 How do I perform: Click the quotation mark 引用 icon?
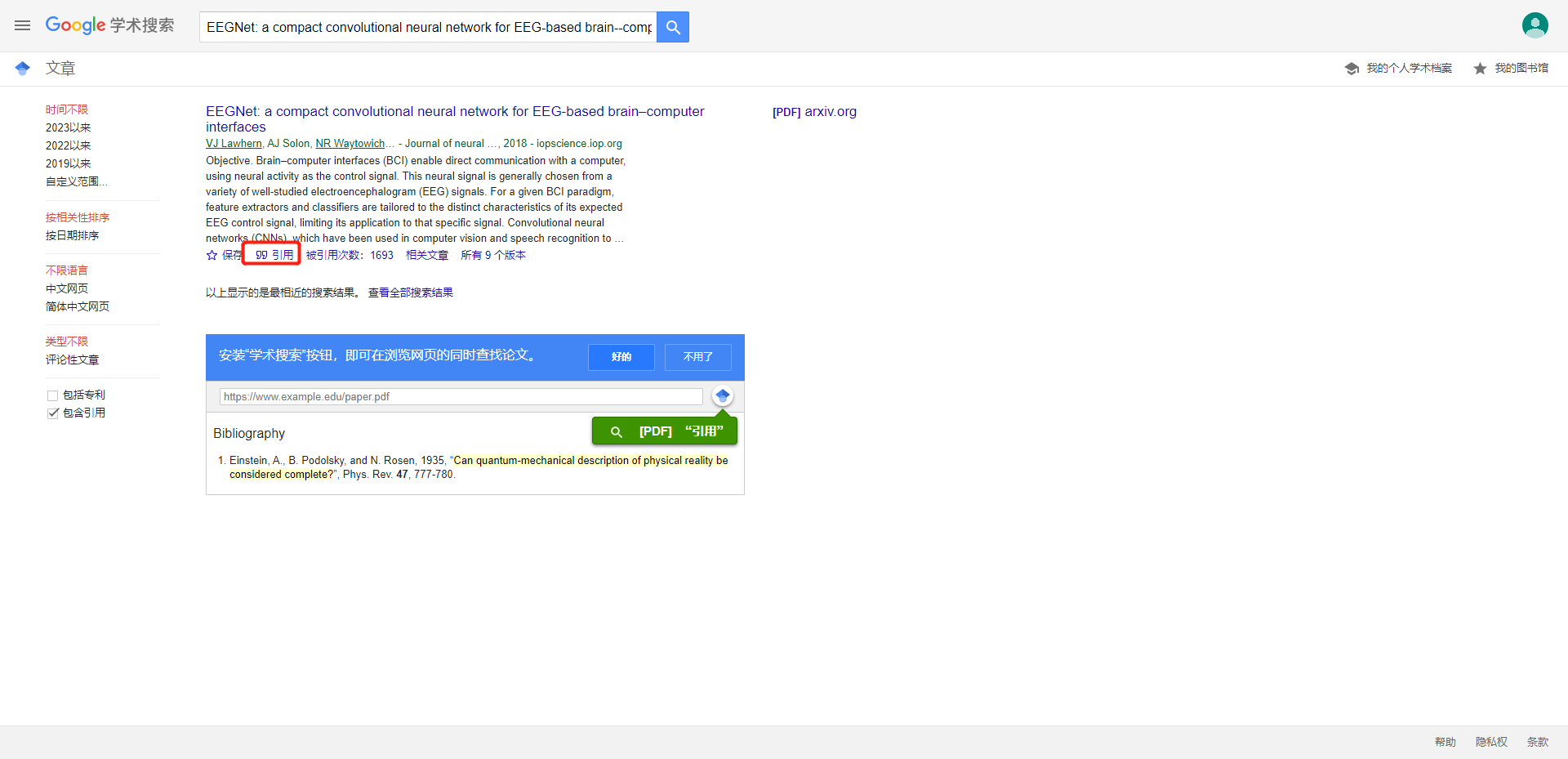tap(261, 255)
